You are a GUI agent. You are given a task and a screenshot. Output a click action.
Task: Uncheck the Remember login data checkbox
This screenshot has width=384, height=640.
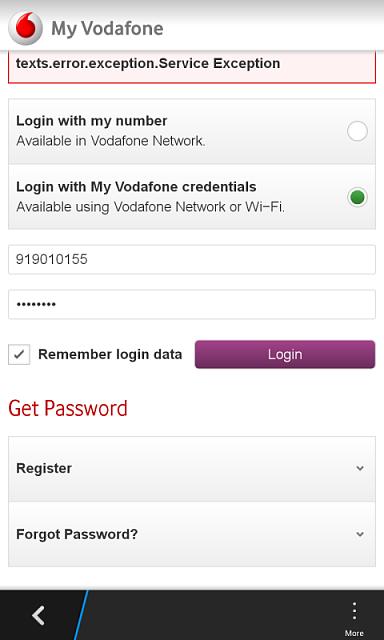19,354
